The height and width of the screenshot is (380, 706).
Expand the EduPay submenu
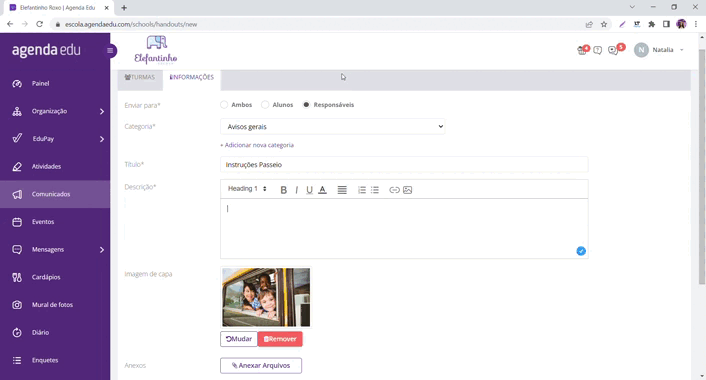[x=102, y=139]
